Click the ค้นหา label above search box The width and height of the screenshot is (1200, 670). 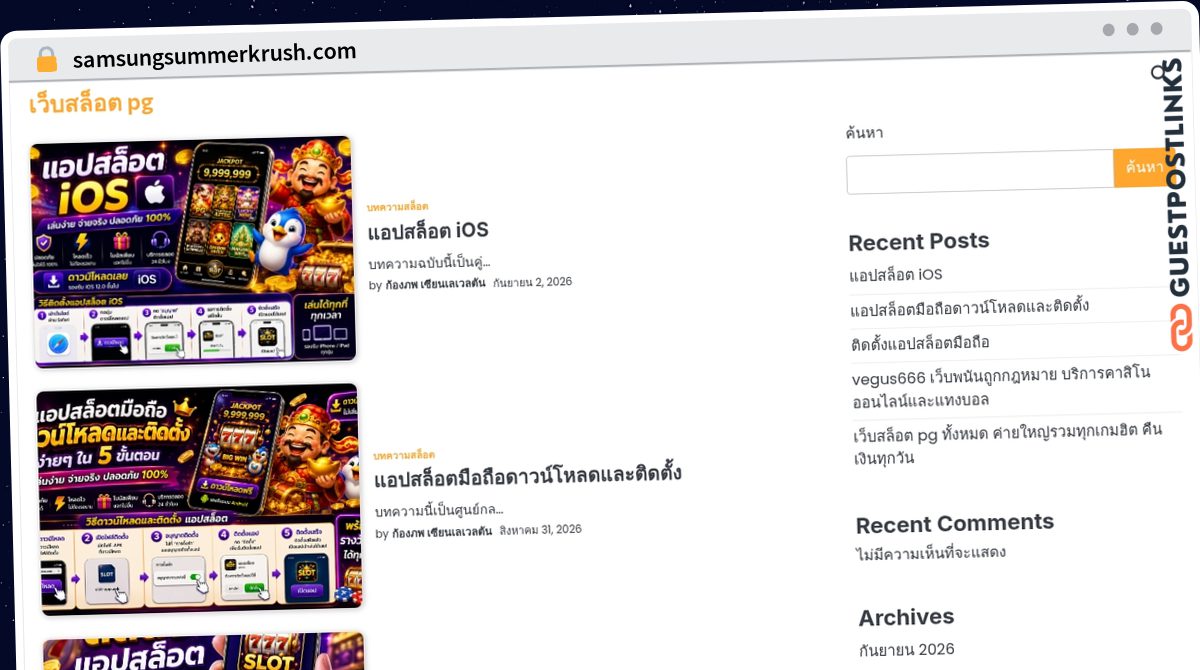pos(864,133)
